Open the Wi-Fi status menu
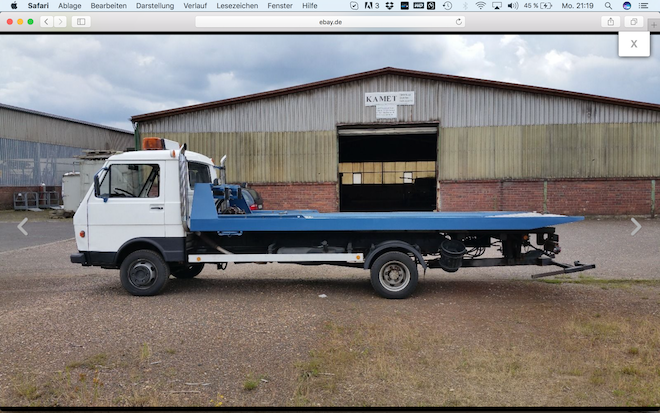This screenshot has width=660, height=413. pos(480,5)
